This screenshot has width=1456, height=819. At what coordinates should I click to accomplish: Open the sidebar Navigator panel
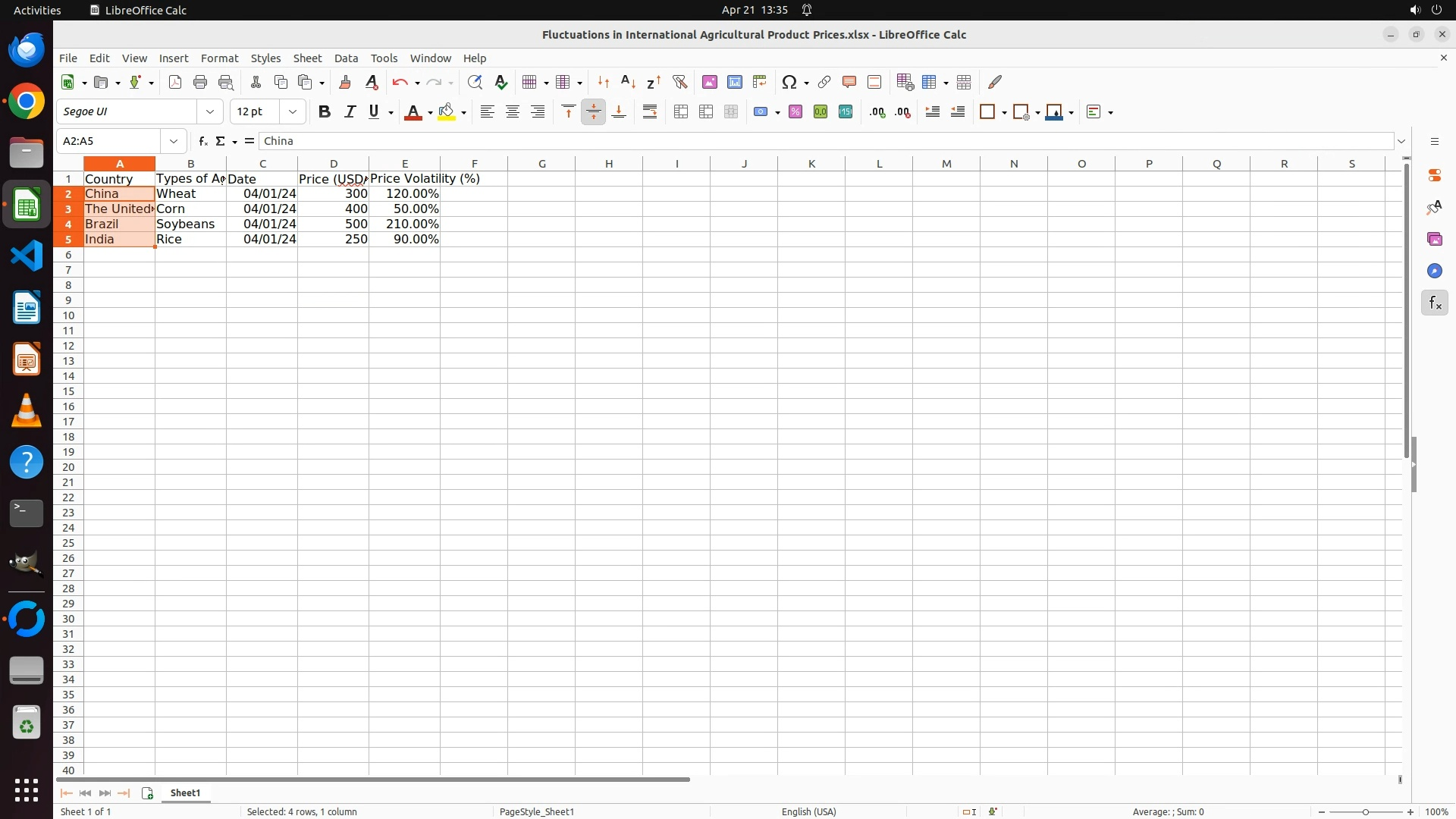coord(1434,271)
